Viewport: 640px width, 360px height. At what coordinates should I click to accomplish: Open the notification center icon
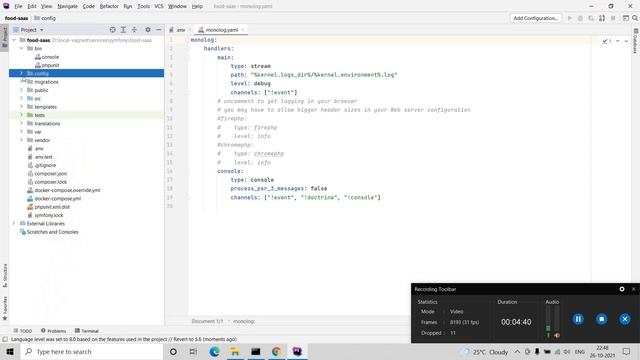tap(627, 351)
